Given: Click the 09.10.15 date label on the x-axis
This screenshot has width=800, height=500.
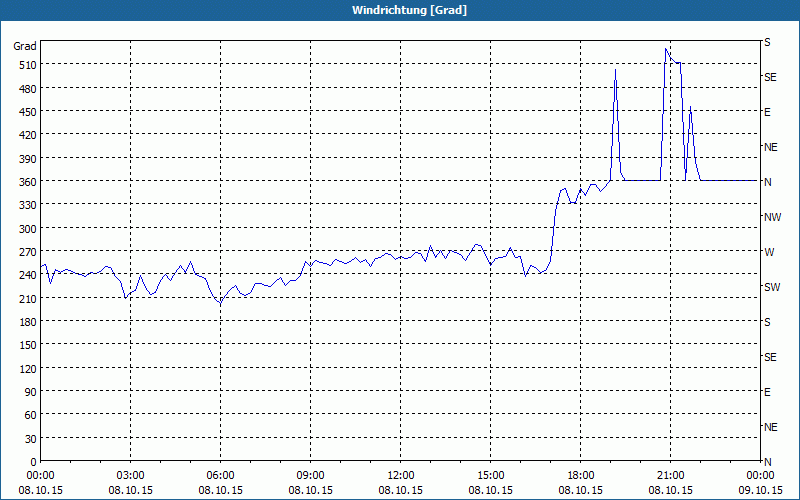Looking at the screenshot, I should pos(760,490).
